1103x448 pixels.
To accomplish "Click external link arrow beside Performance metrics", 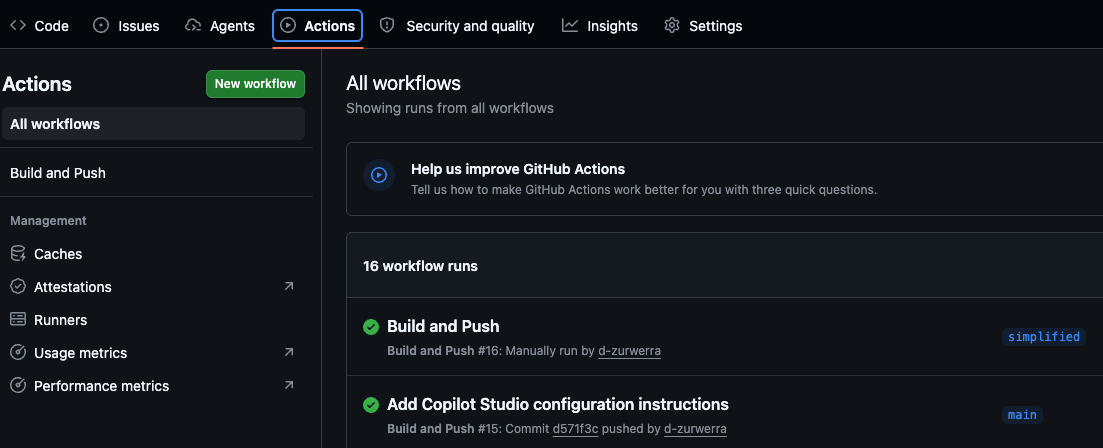I will 288,385.
